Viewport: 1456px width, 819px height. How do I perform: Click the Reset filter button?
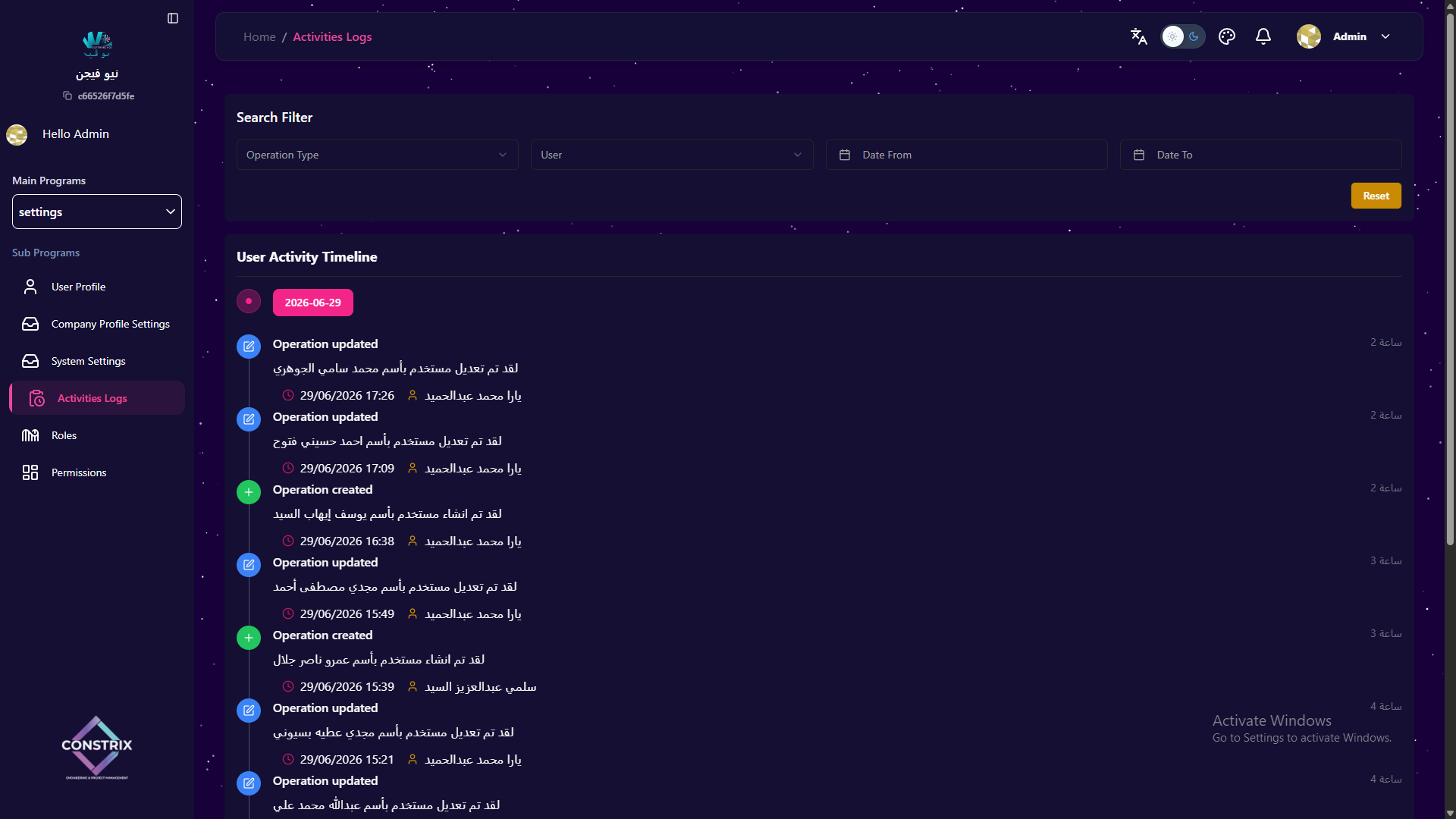click(x=1376, y=196)
